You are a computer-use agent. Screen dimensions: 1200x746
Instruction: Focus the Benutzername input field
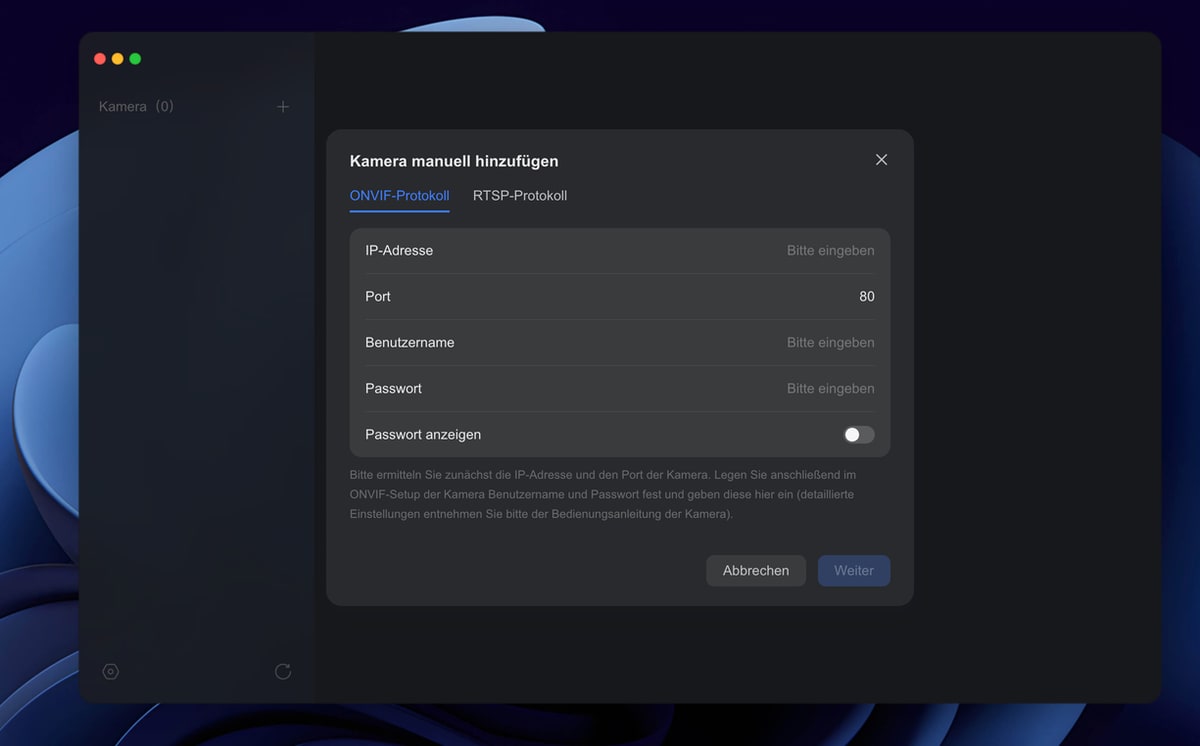coord(620,343)
